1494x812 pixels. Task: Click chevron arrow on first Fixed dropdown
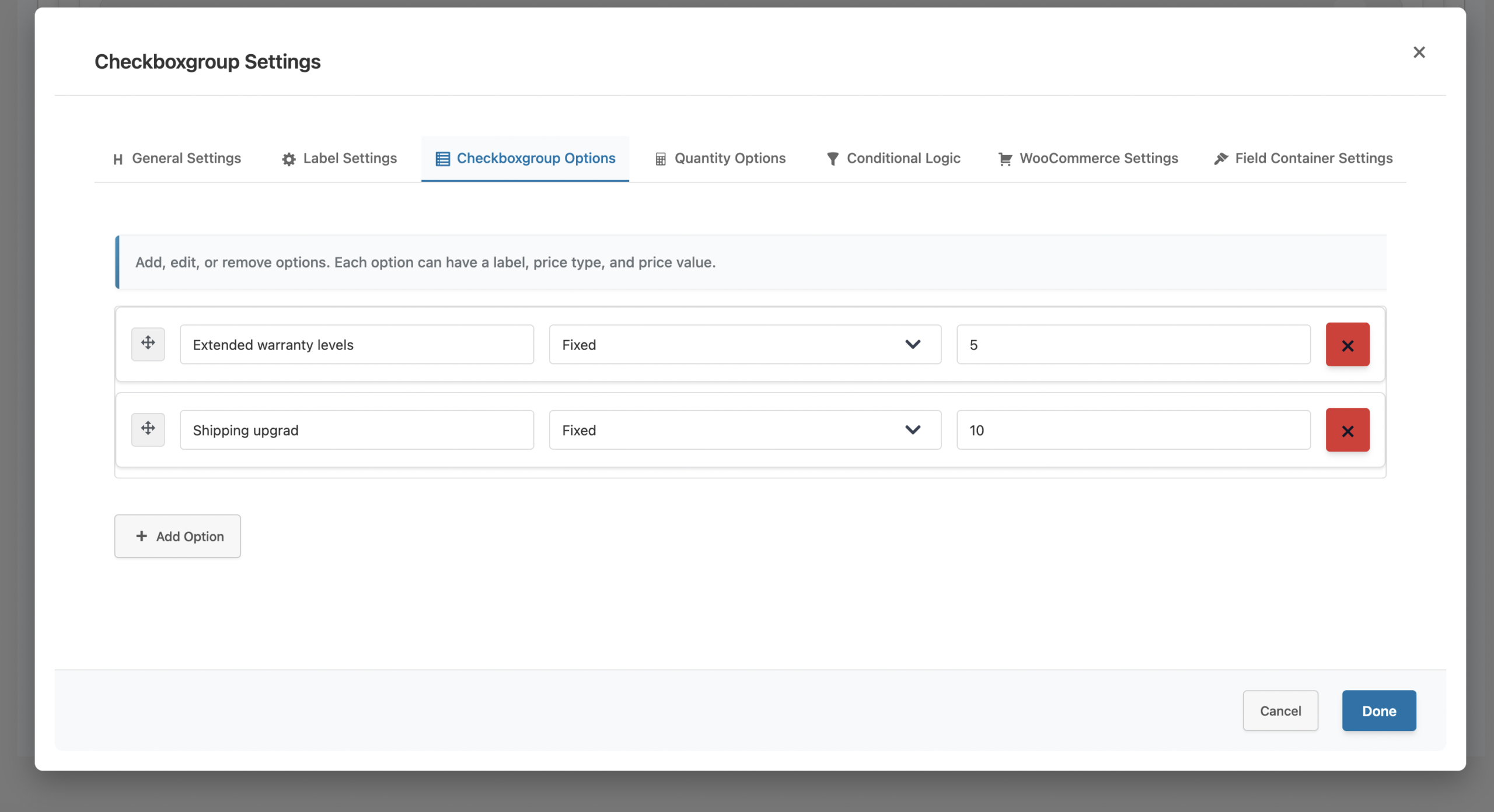pos(912,344)
